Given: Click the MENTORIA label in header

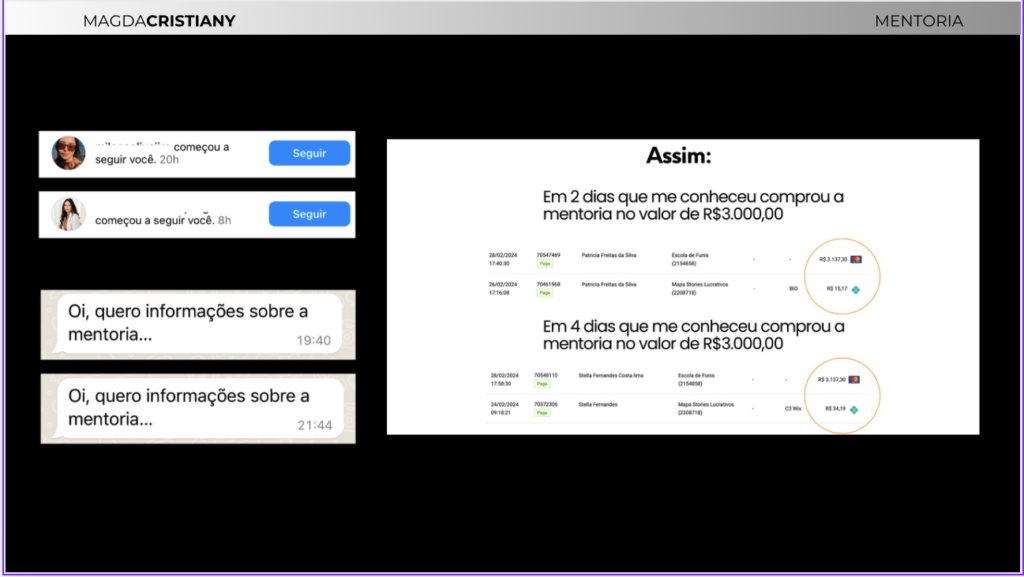Looking at the screenshot, I should (x=918, y=21).
